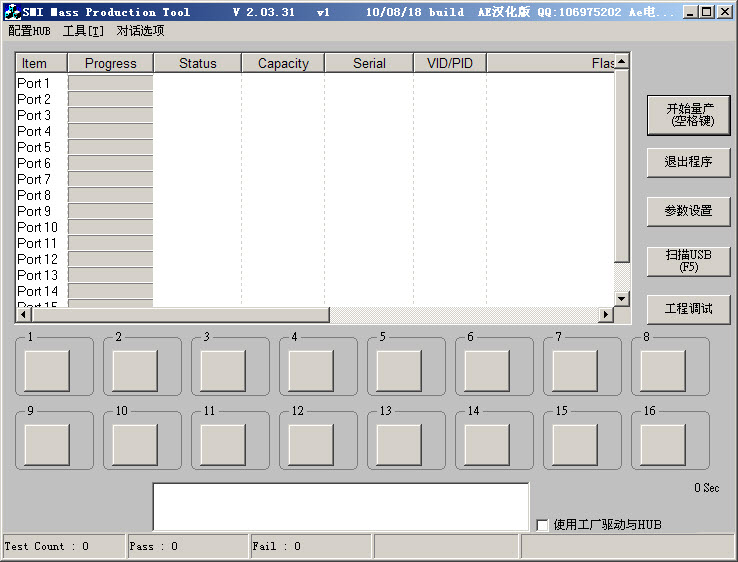Screen dimensions: 738x562
Task: Open the 工具[T] menu
Action: 83,31
